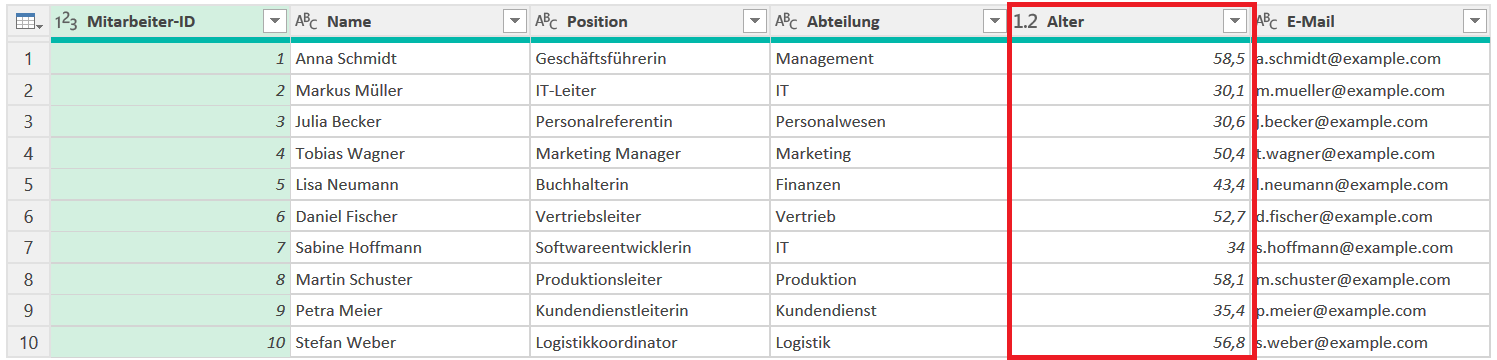Change the text data type icon of Name
This screenshot has height=360, width=1497.
(x=306, y=21)
